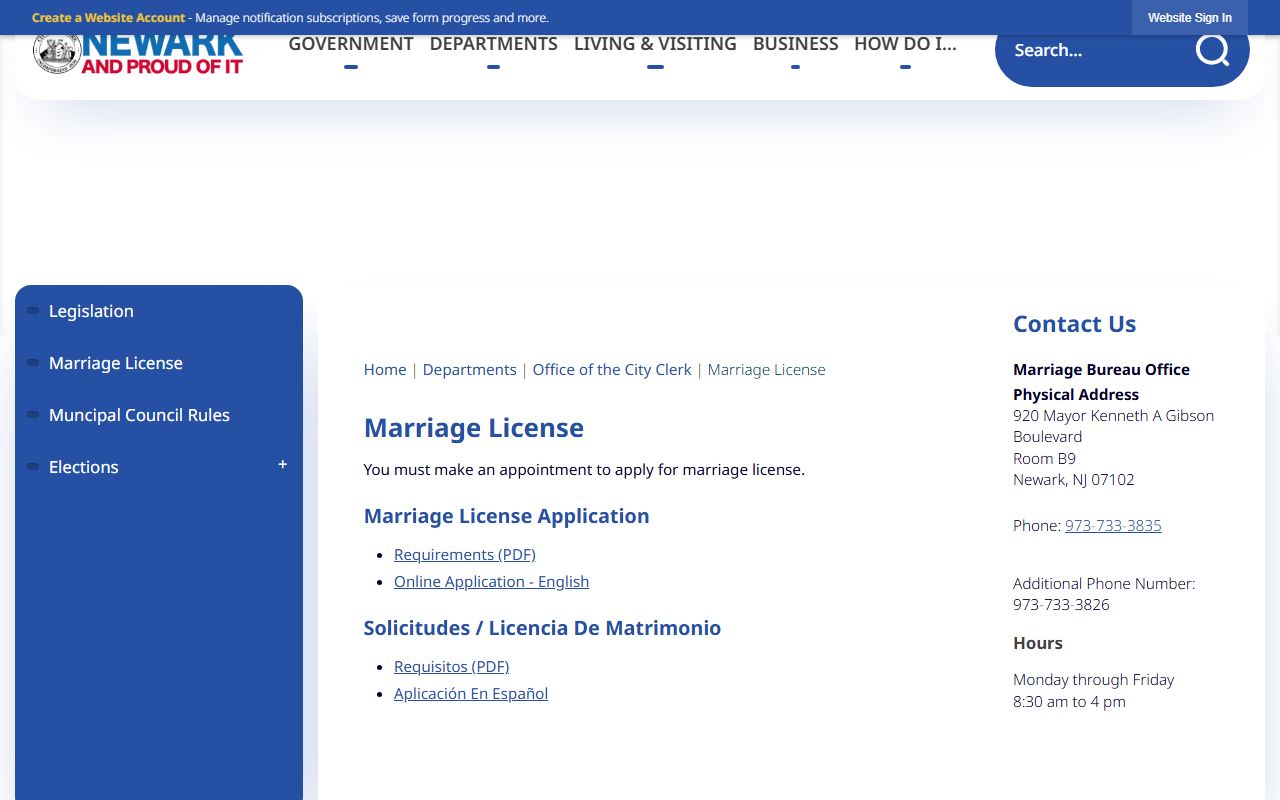Open the Living & Visiting menu
The width and height of the screenshot is (1280, 800).
pos(655,44)
